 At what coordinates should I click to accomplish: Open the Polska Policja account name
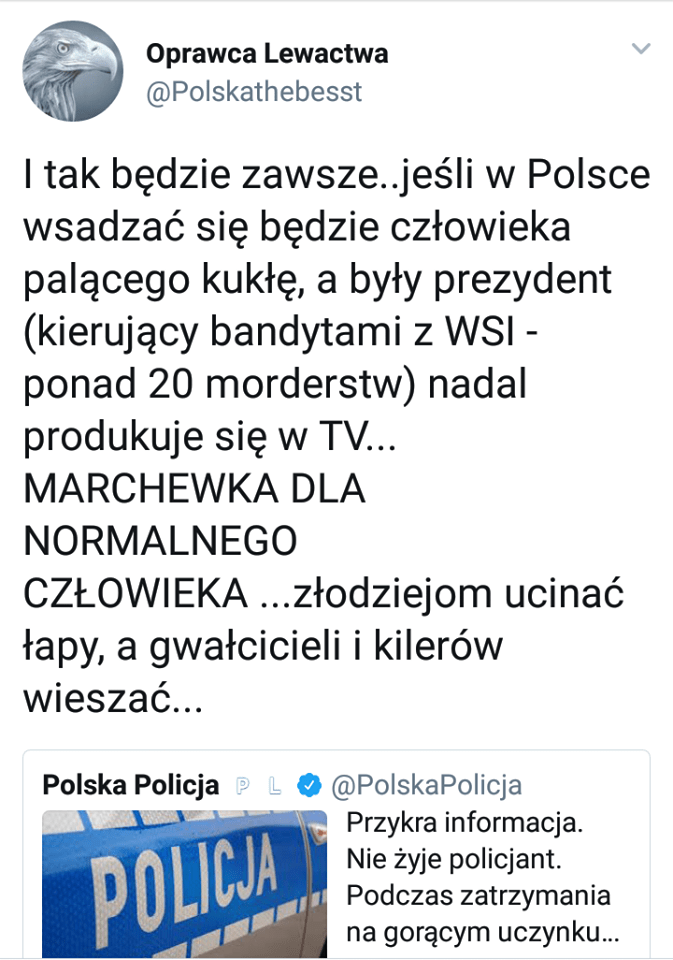pyautogui.click(x=130, y=785)
